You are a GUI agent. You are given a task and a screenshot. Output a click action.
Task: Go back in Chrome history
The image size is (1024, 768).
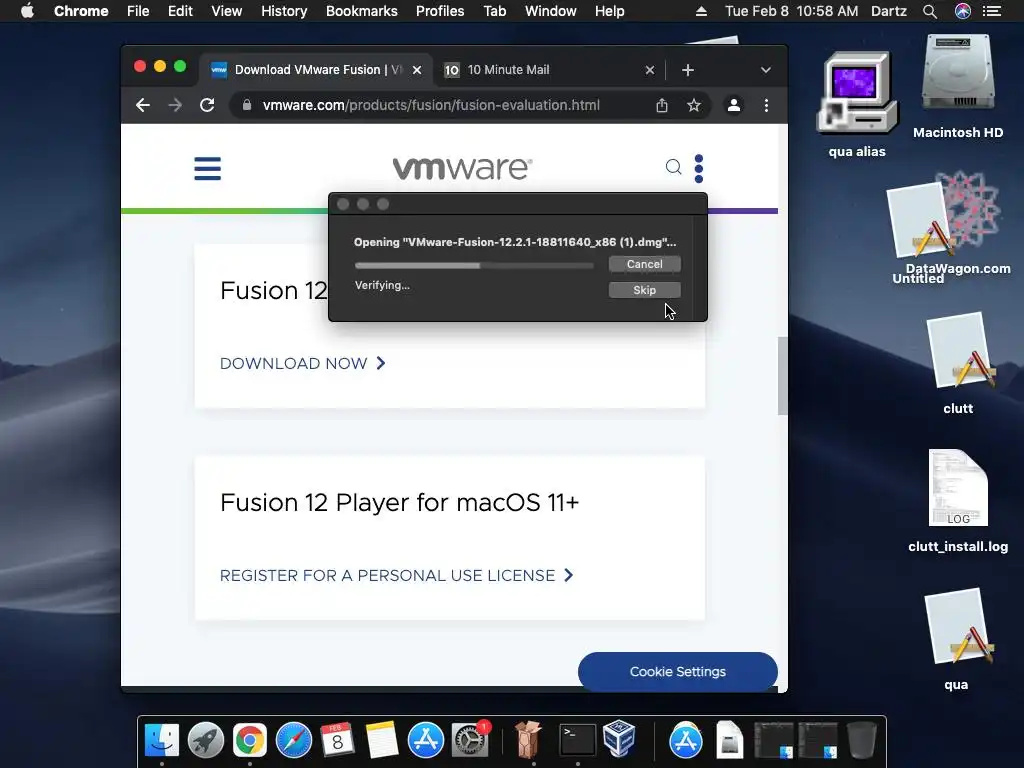pos(143,105)
